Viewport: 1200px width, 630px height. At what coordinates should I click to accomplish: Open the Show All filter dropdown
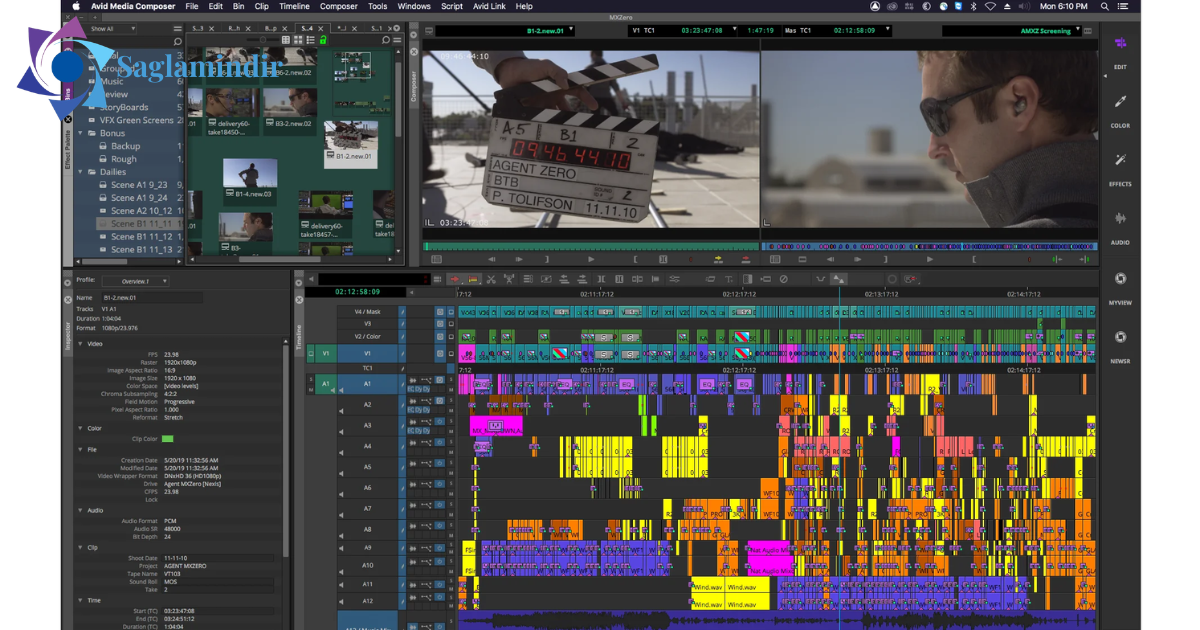pos(106,29)
